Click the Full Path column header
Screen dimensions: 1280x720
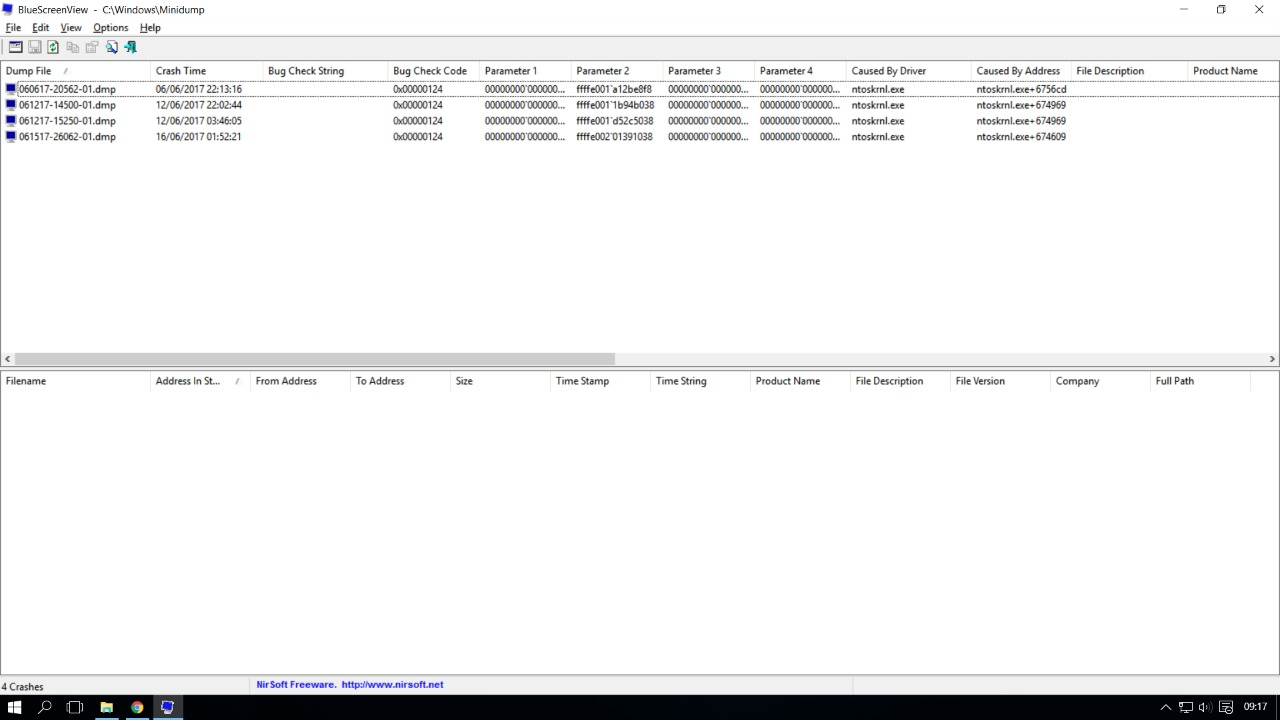coord(1200,381)
